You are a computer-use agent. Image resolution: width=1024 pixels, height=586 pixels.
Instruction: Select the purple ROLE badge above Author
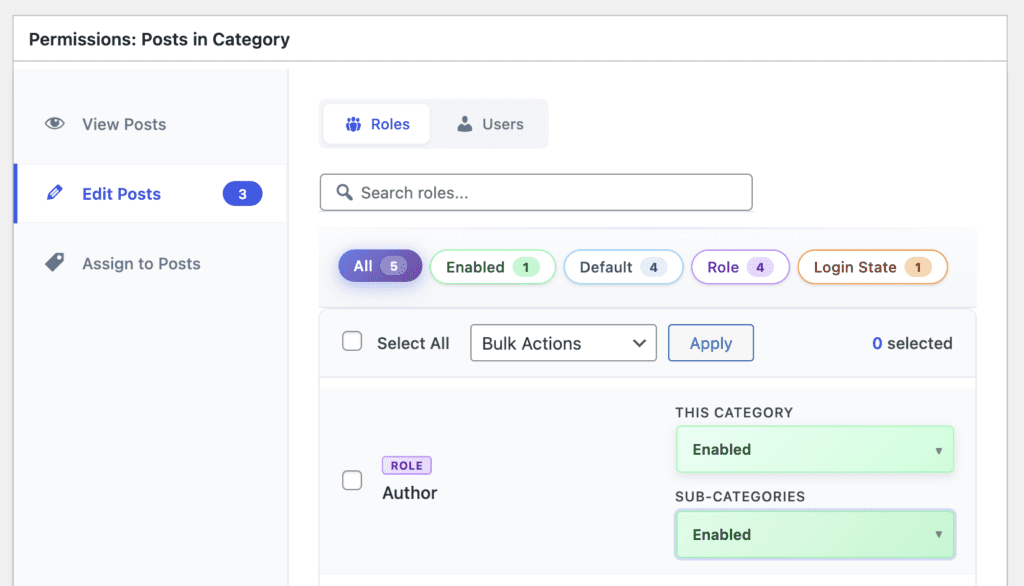(x=406, y=465)
